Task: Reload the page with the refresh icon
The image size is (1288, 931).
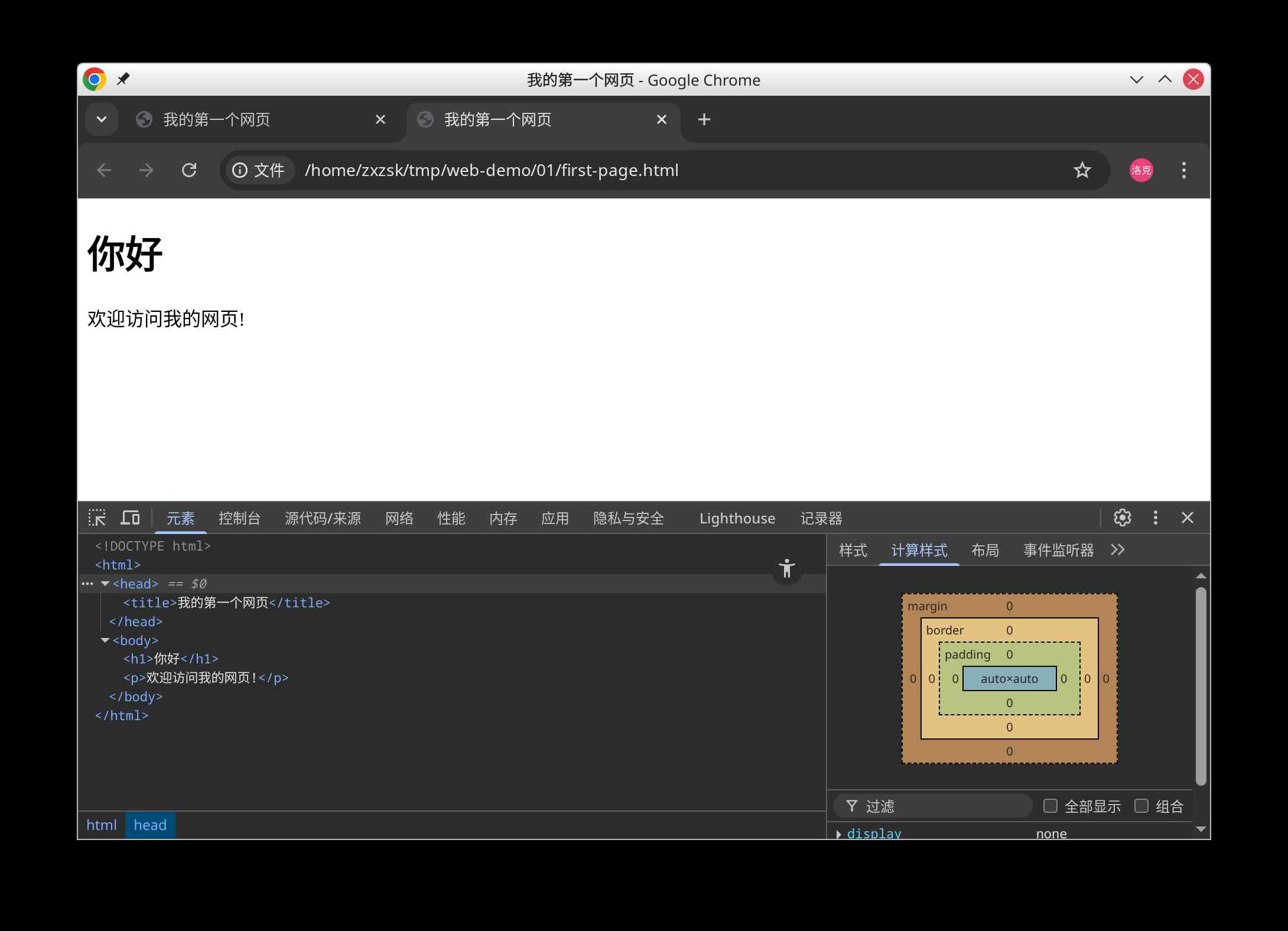Action: (189, 171)
